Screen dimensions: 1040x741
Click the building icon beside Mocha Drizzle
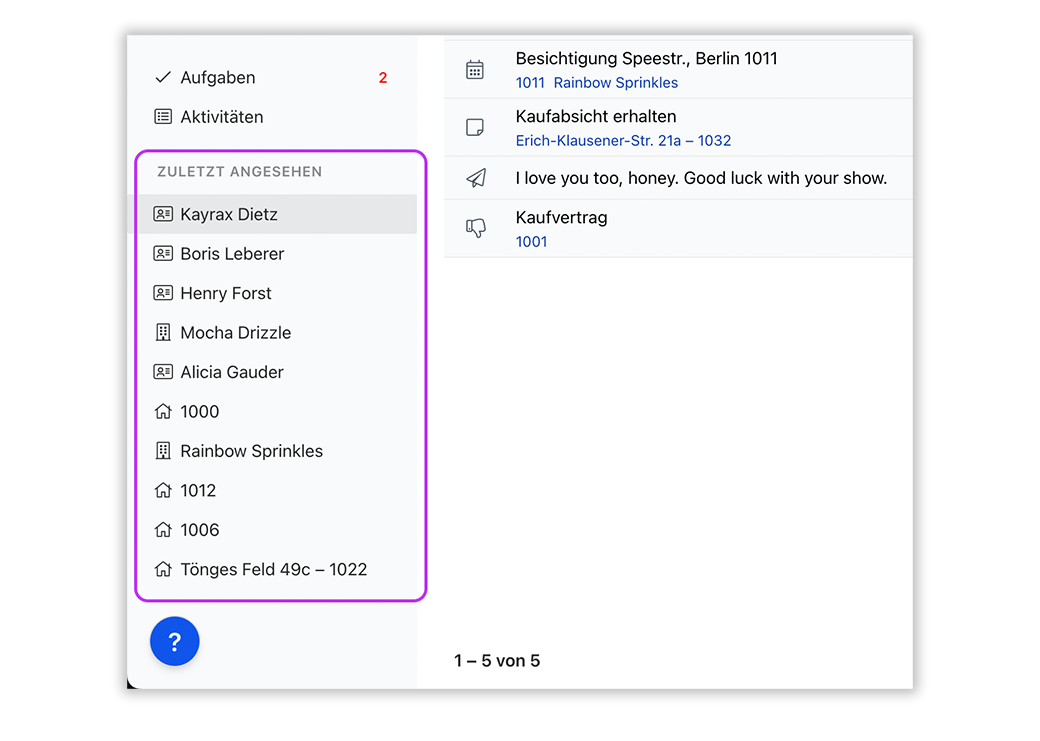(163, 333)
